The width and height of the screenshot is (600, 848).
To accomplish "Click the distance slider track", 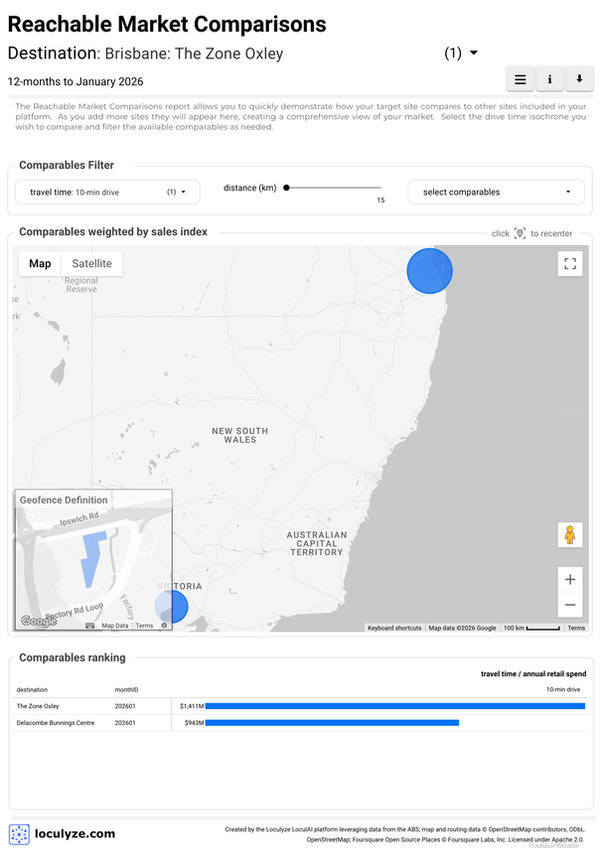I will (x=334, y=188).
